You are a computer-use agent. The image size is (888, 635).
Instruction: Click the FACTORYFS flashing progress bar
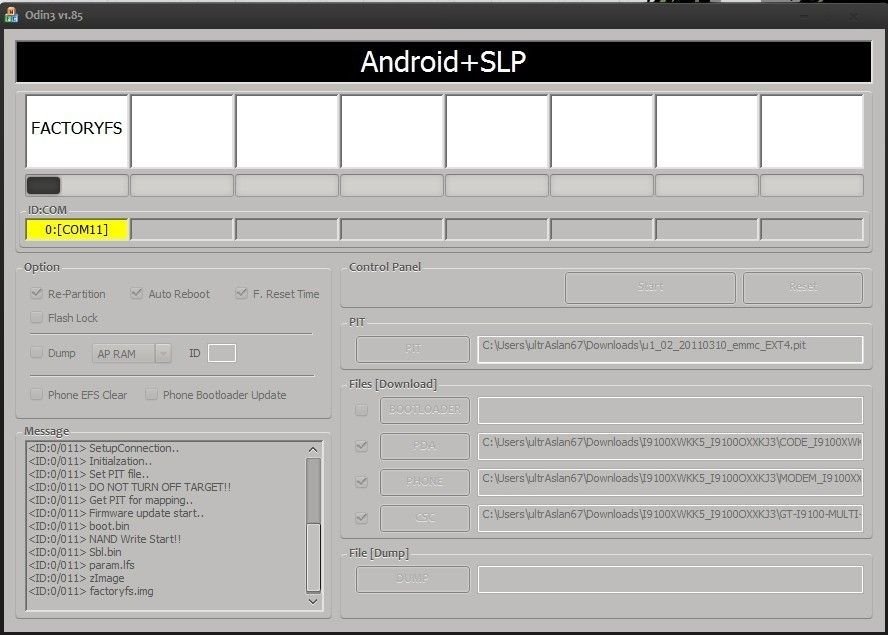77,185
